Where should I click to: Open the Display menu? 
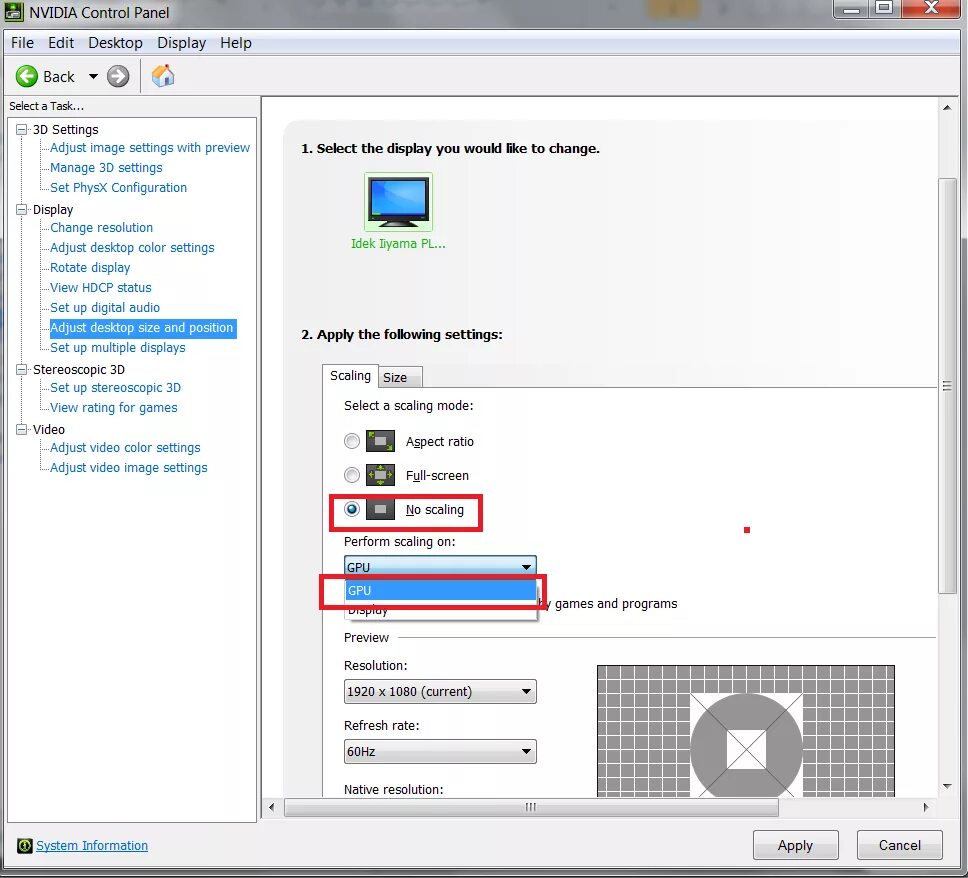(x=182, y=43)
